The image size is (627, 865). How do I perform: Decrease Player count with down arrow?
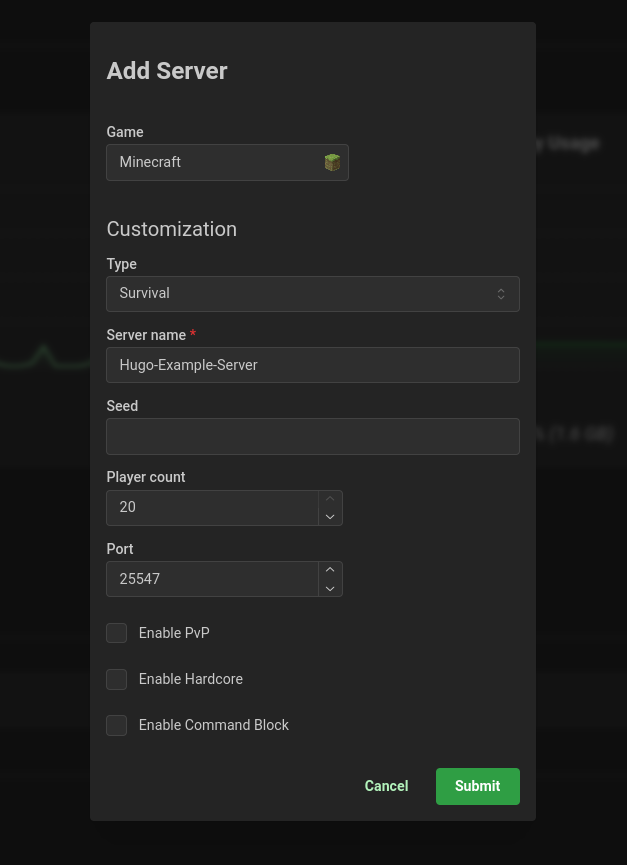330,517
